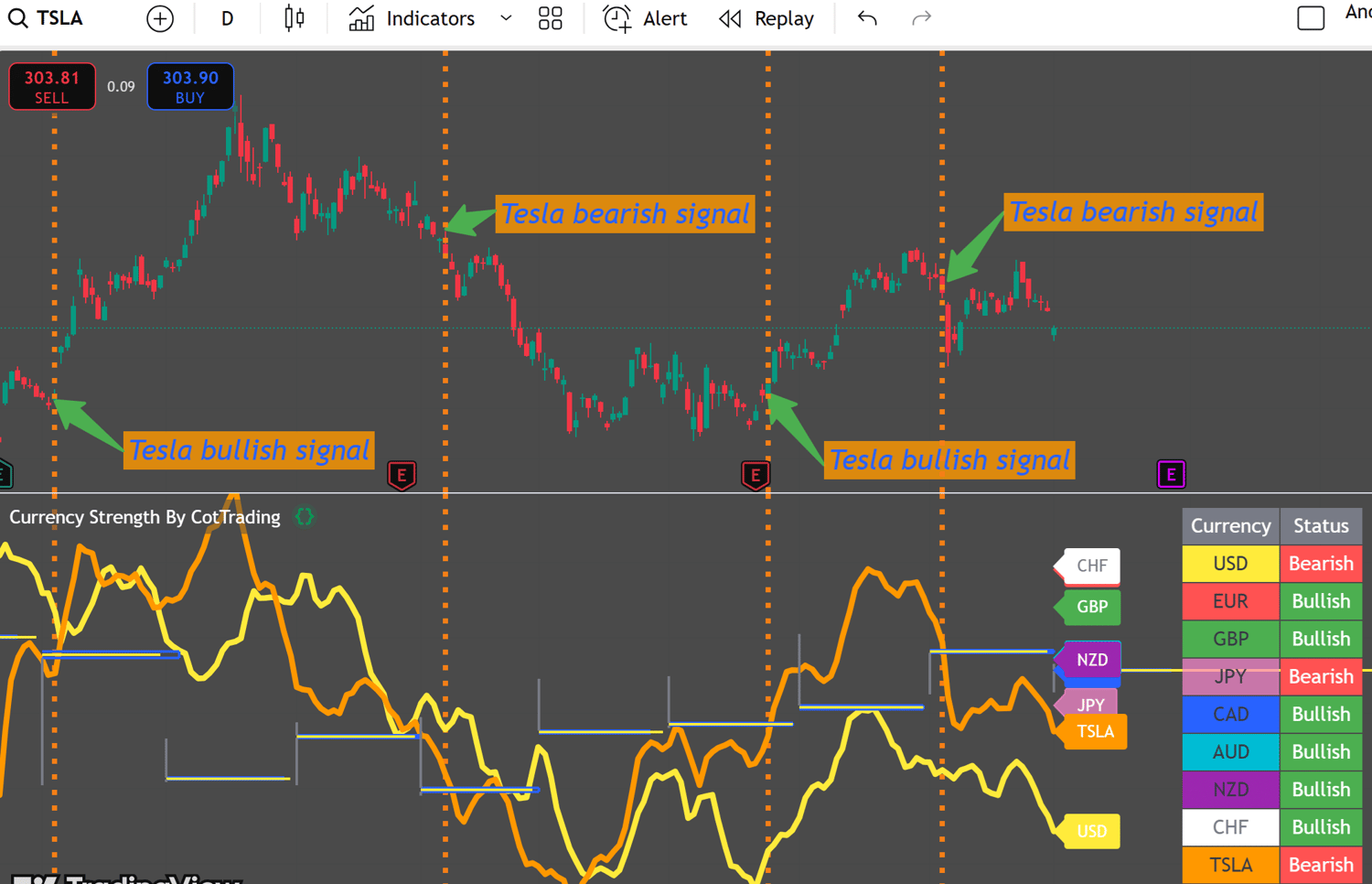Click the pink JPY line label
1372x884 pixels.
1087,703
